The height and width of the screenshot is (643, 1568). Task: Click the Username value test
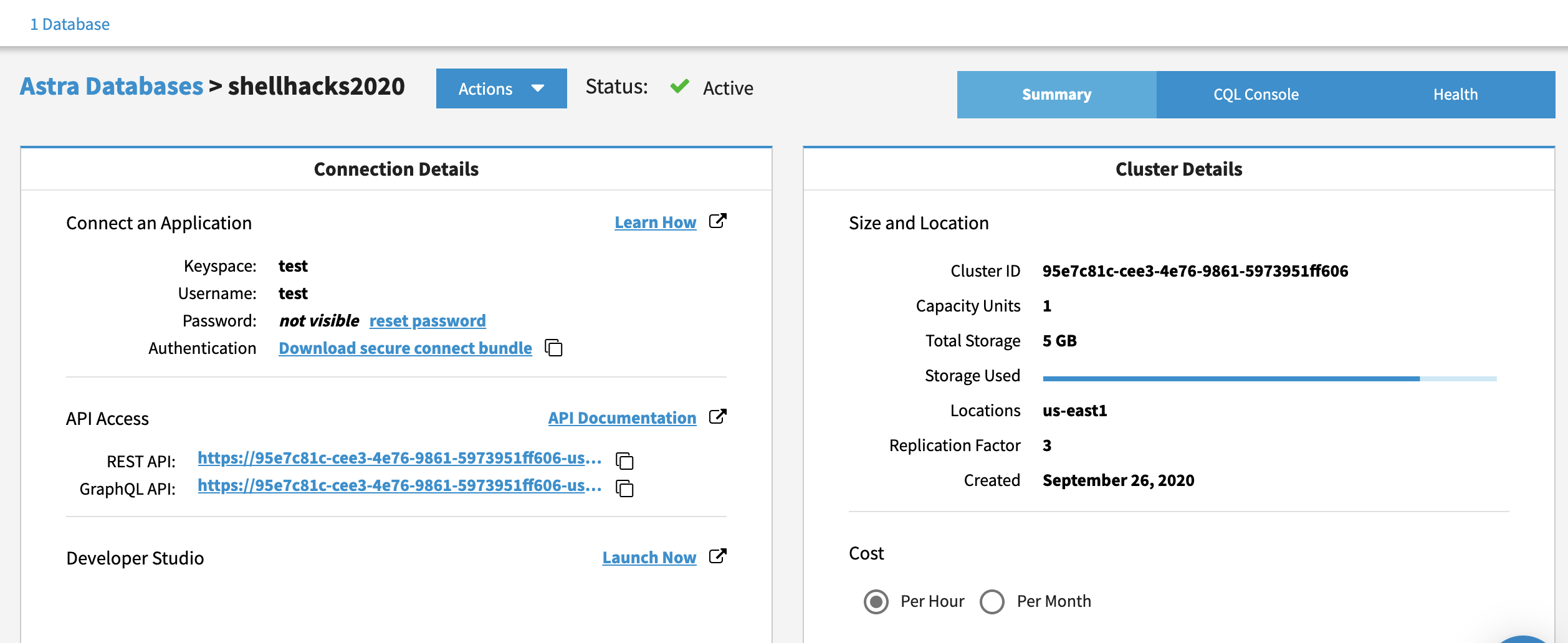click(293, 293)
